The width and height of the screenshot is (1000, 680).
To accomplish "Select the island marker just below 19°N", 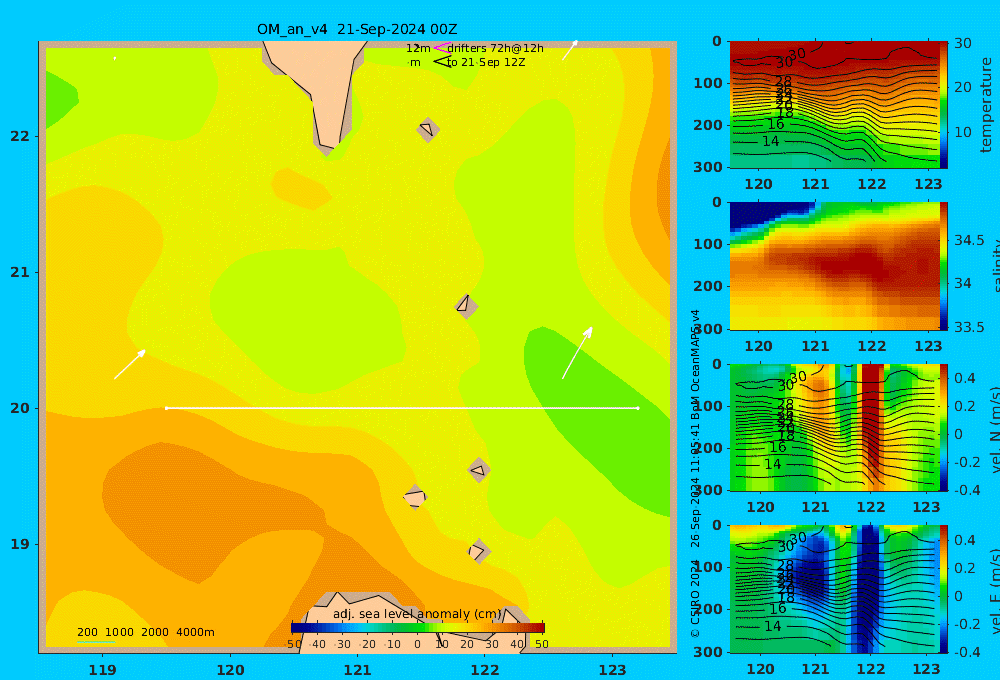I will [479, 551].
